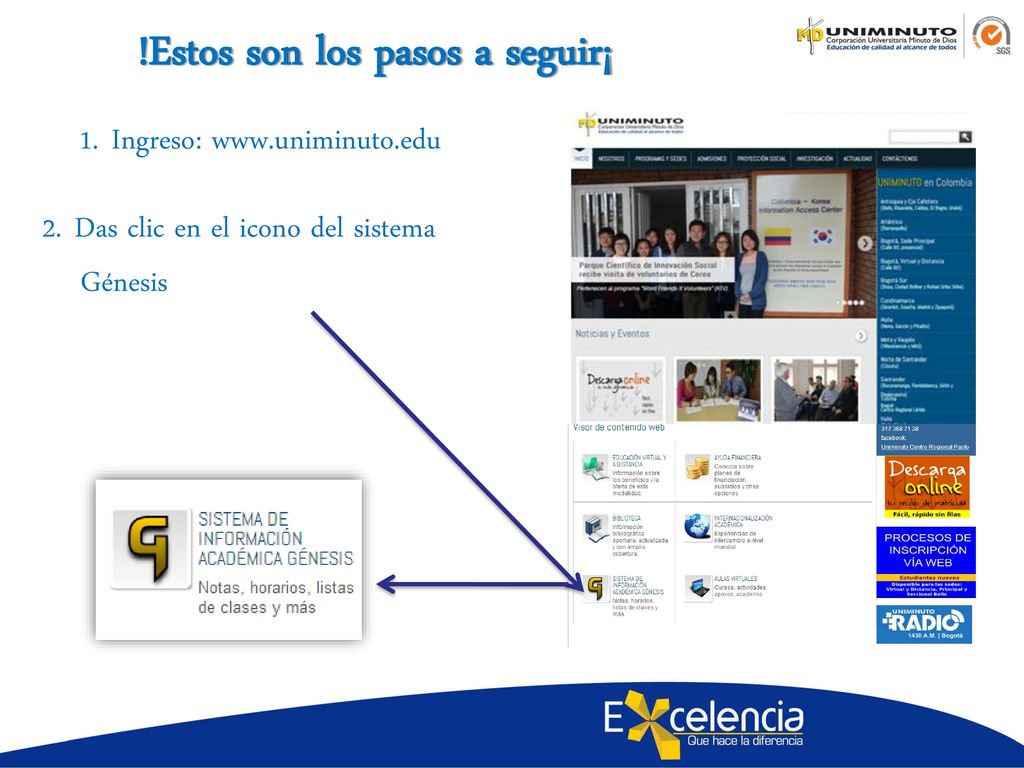
Task: Click the Internacionalización Académica title link
Action: [743, 520]
